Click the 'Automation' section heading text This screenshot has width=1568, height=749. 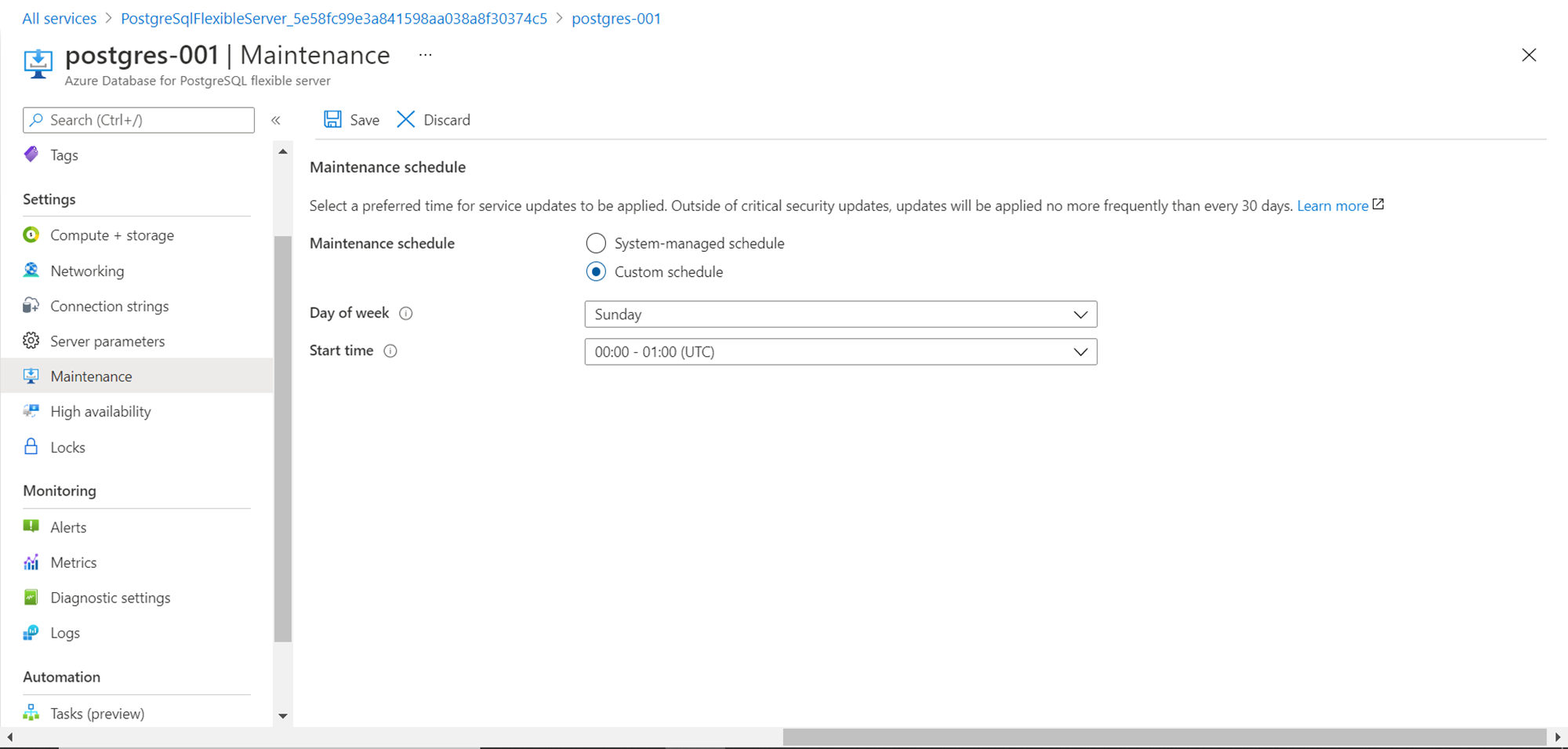tap(62, 677)
